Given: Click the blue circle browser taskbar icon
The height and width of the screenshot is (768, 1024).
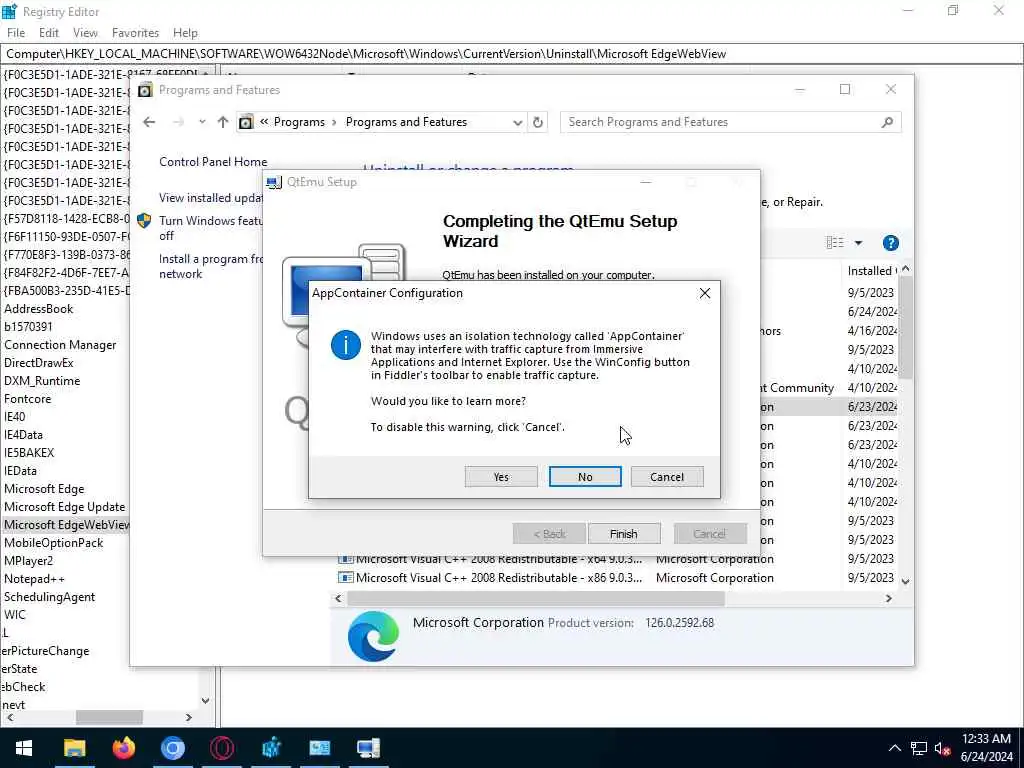Looking at the screenshot, I should [172, 748].
